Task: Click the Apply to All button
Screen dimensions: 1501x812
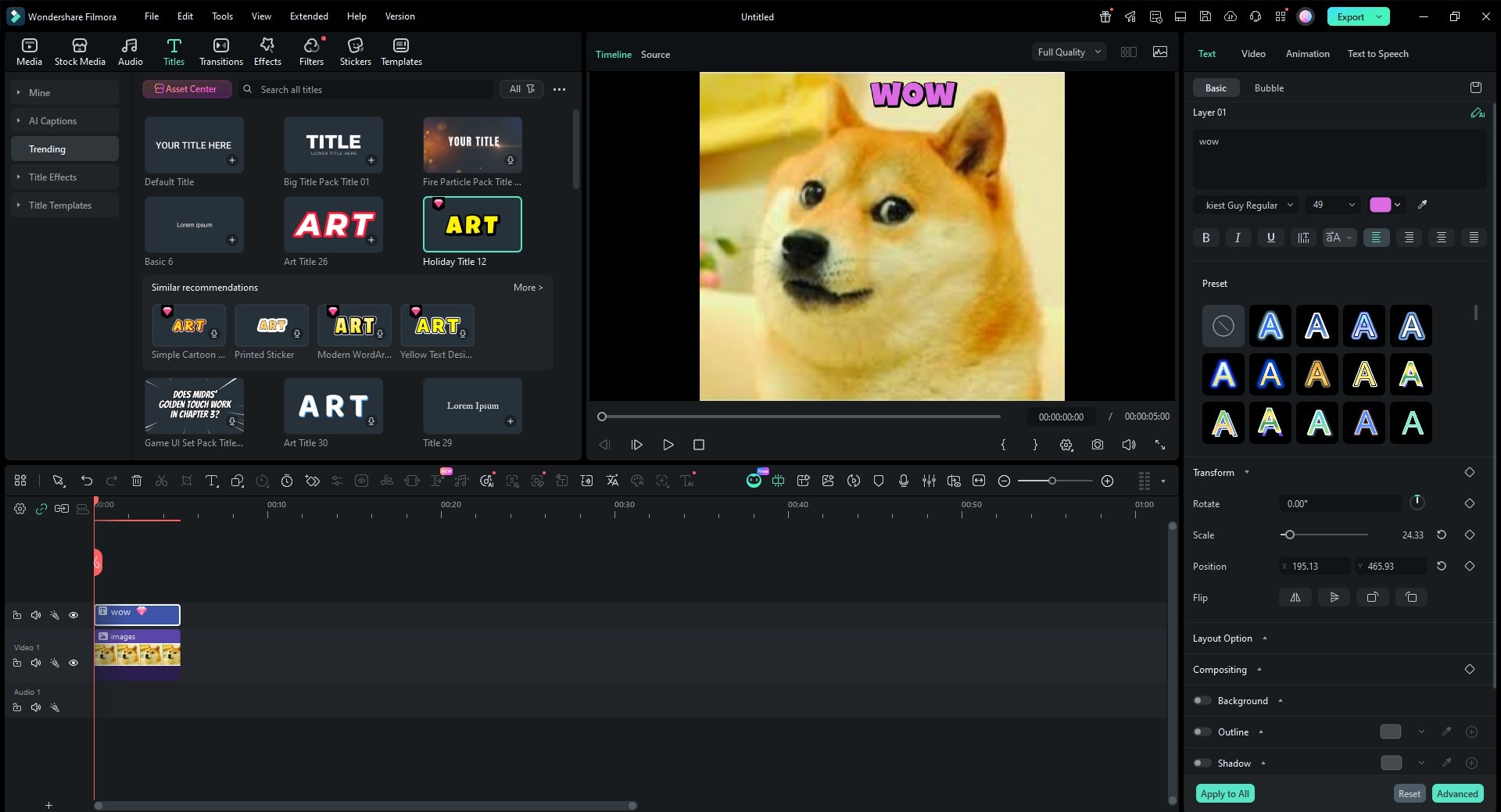Action: [1224, 793]
